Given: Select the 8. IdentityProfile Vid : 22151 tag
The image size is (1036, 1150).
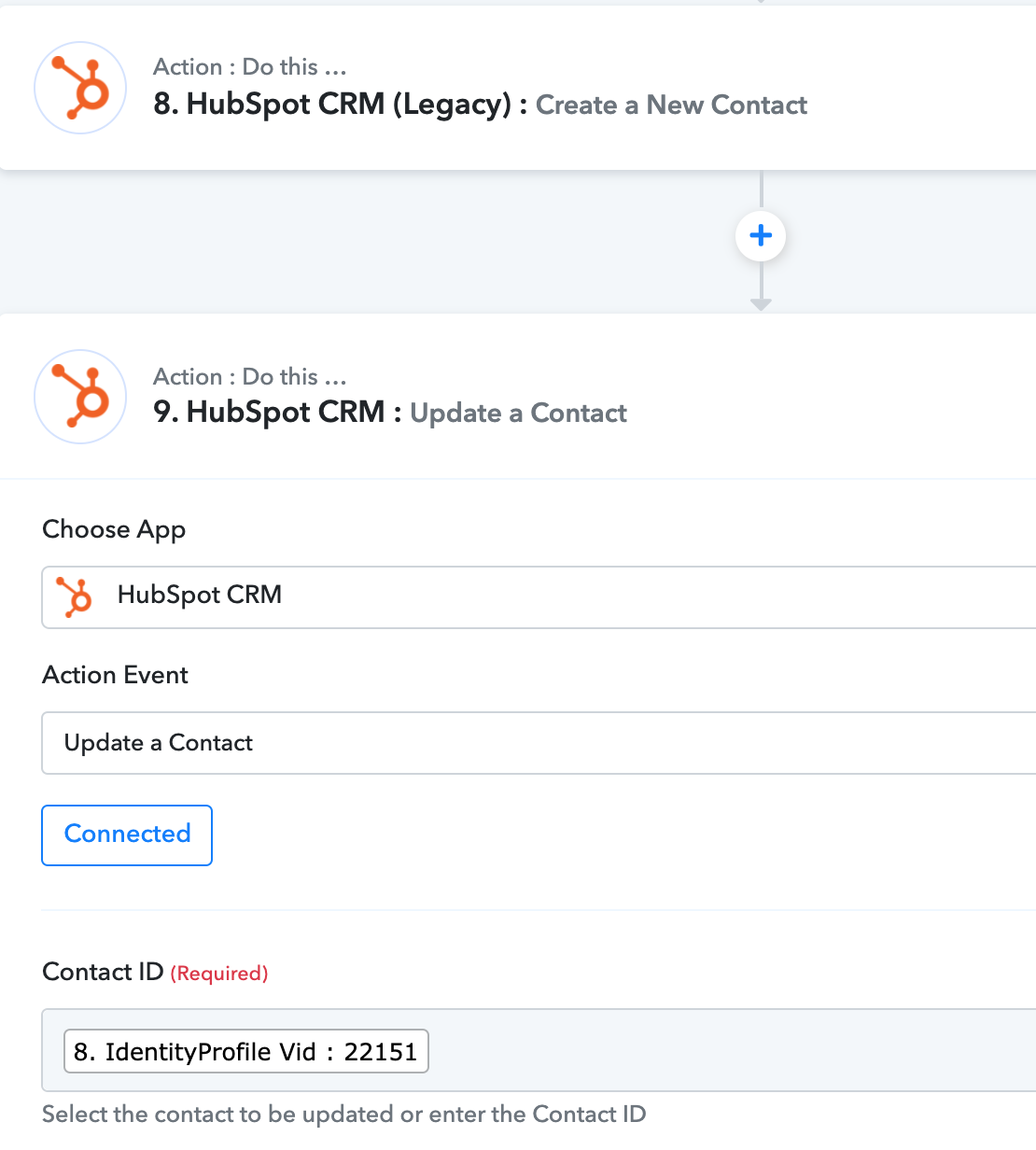Looking at the screenshot, I should [245, 1051].
